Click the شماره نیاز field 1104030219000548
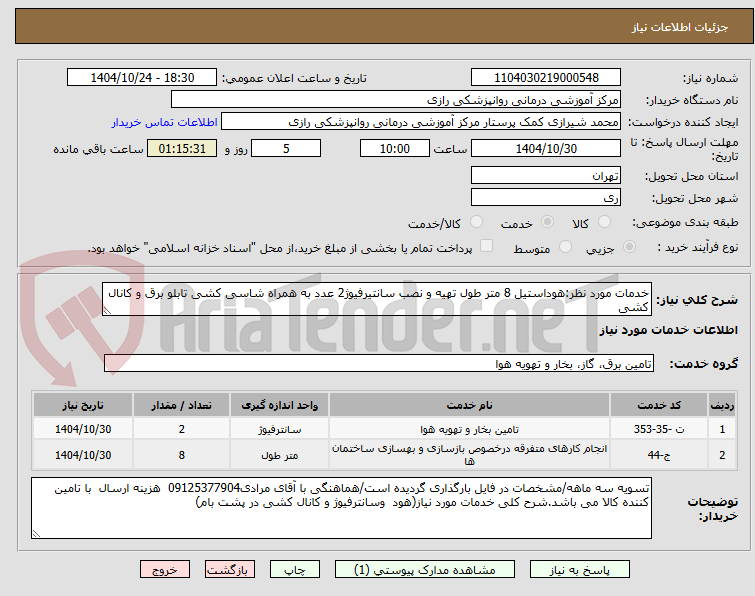755x596 pixels. 546,78
